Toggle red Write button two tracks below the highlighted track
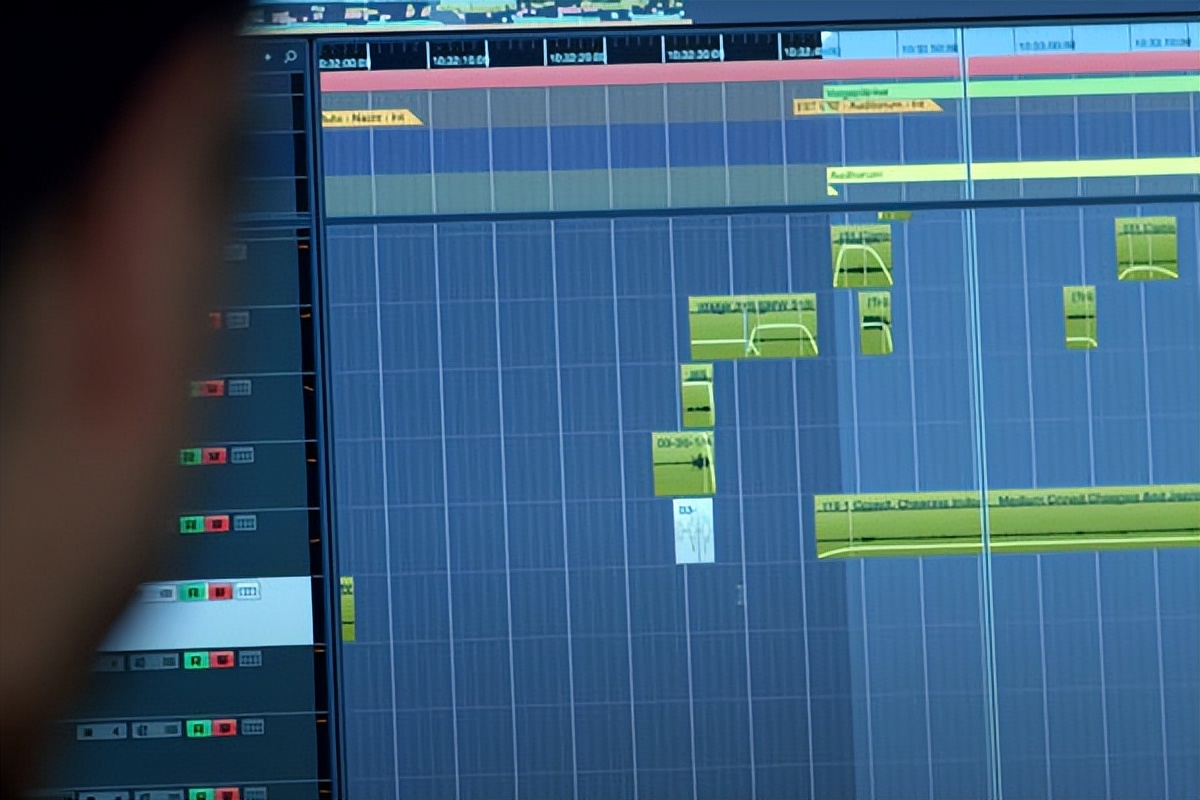This screenshot has height=800, width=1200. (224, 727)
